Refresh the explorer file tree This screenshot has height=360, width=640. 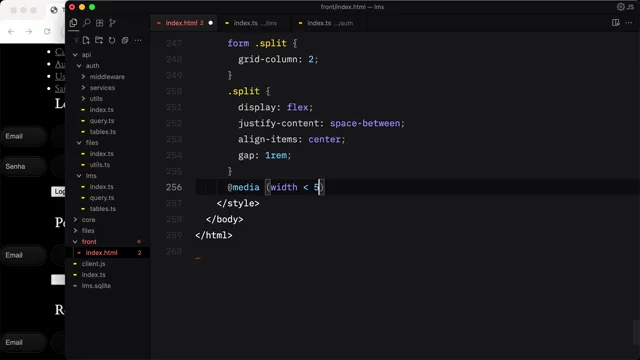click(112, 40)
